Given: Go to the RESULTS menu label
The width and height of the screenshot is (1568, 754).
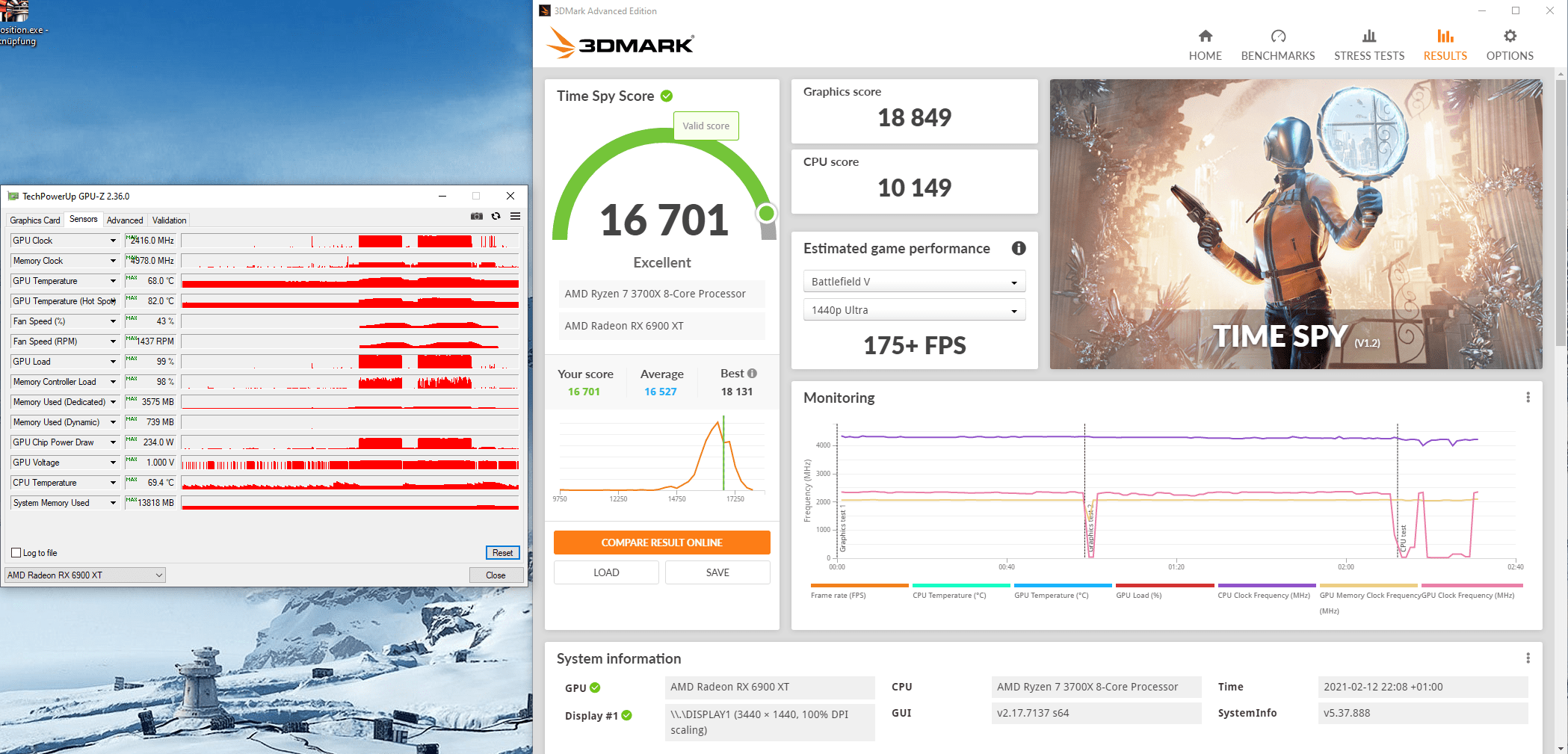Looking at the screenshot, I should (1445, 56).
